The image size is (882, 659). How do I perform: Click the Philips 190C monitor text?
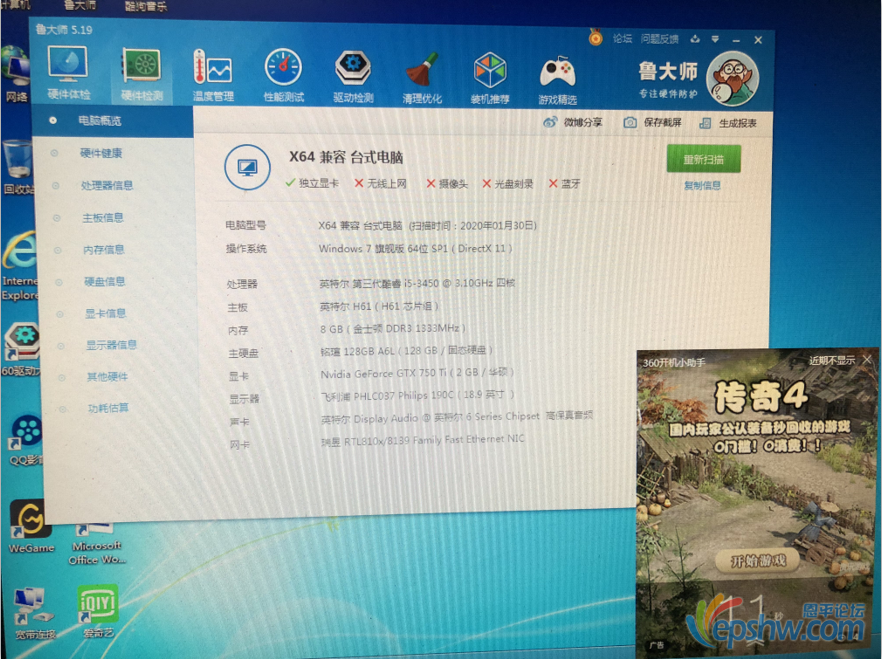418,395
